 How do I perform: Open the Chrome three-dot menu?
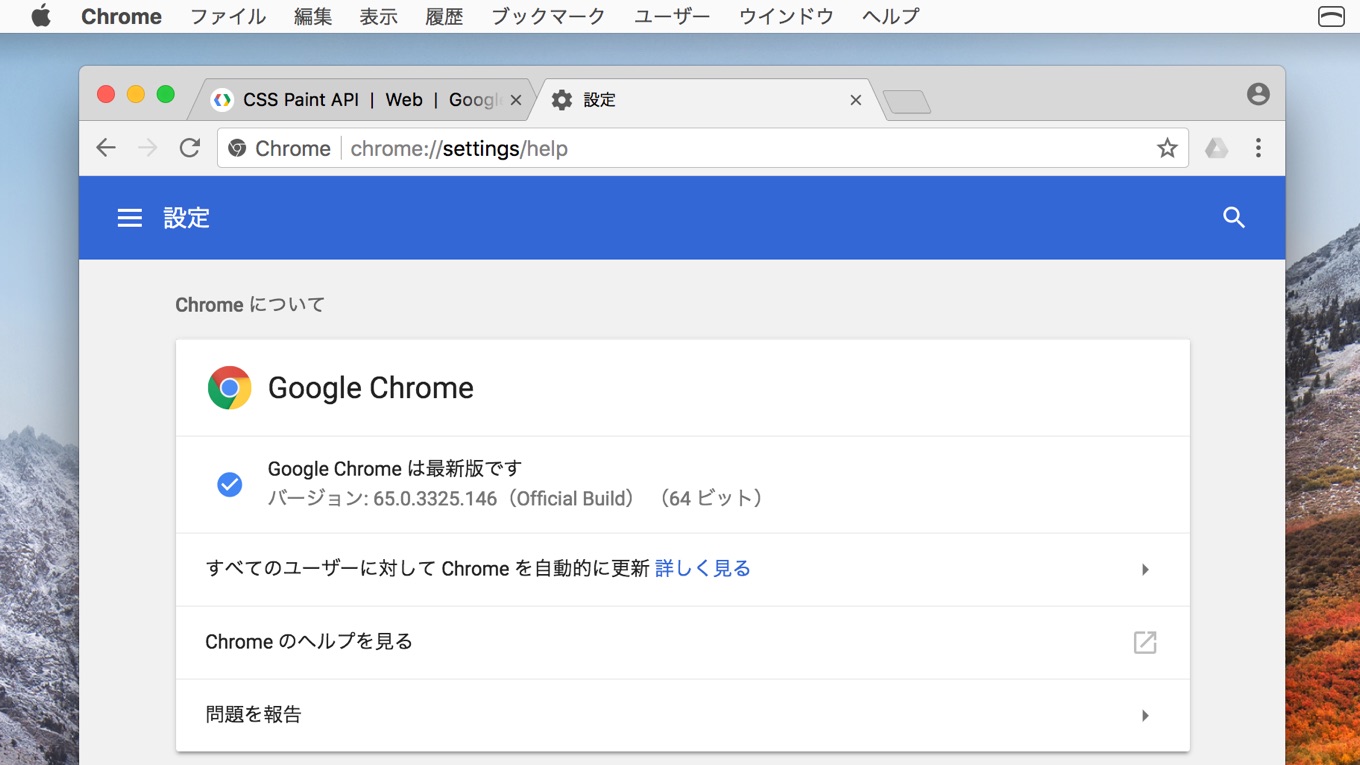point(1258,147)
